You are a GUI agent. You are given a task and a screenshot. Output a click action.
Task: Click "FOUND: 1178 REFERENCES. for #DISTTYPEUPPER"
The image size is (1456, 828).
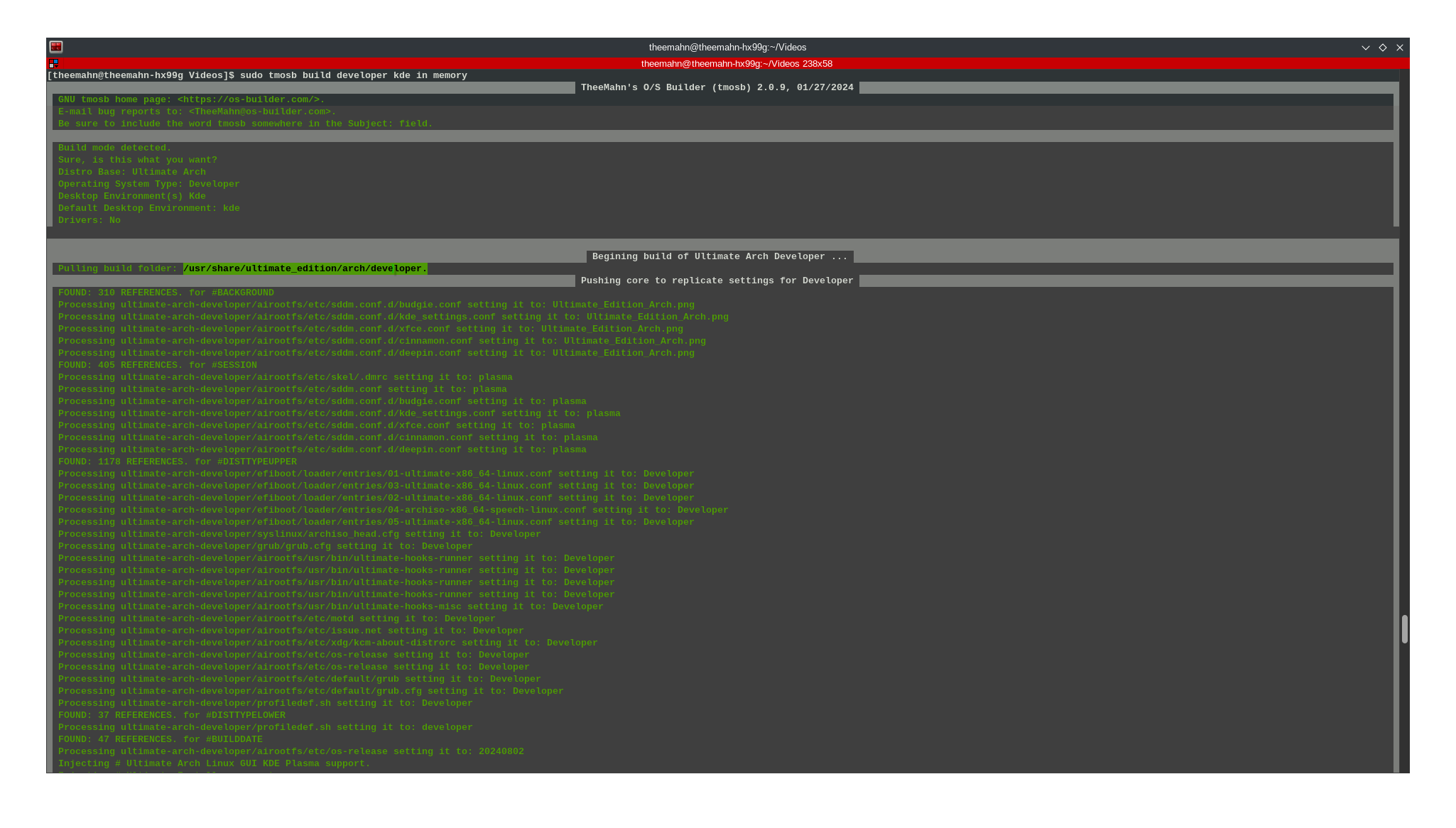tap(178, 462)
